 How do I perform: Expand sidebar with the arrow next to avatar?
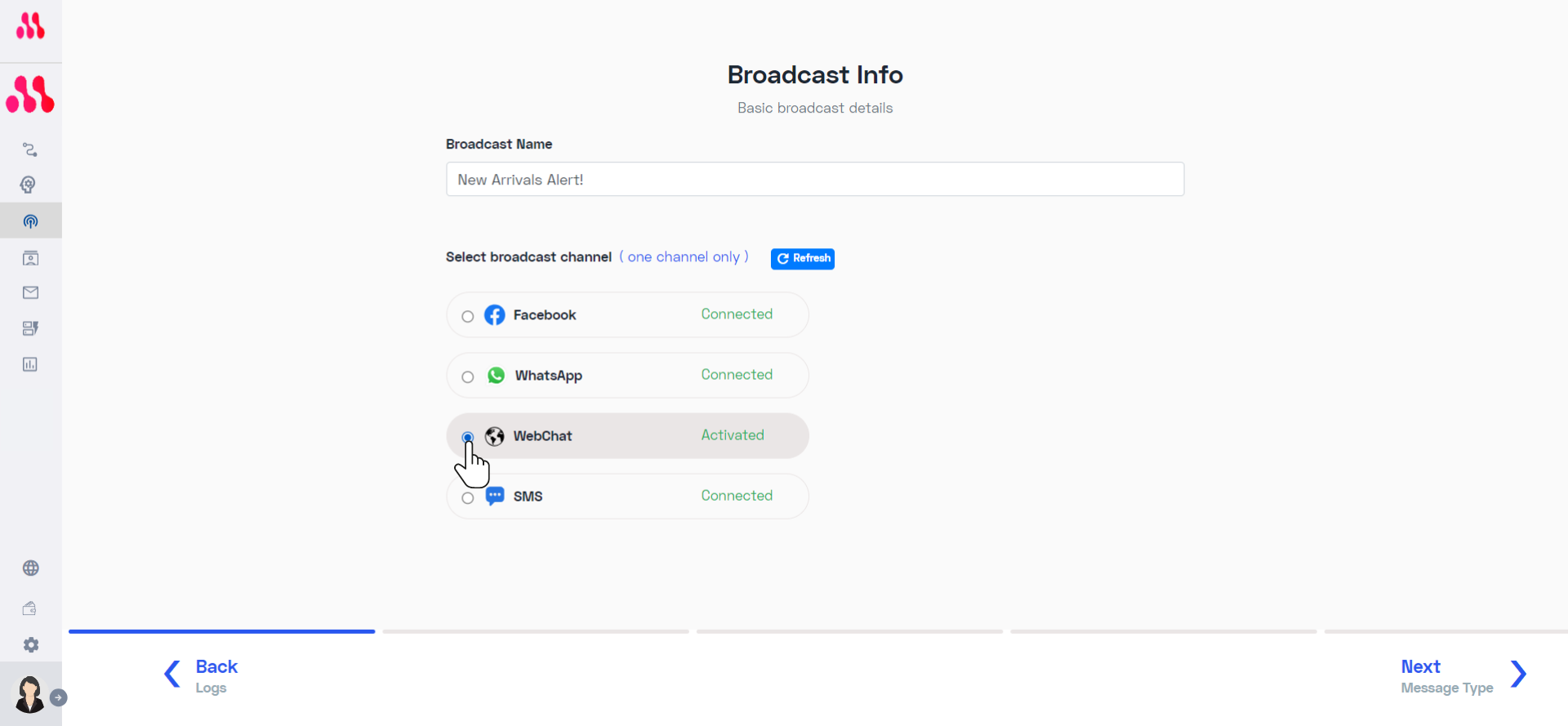(x=59, y=697)
